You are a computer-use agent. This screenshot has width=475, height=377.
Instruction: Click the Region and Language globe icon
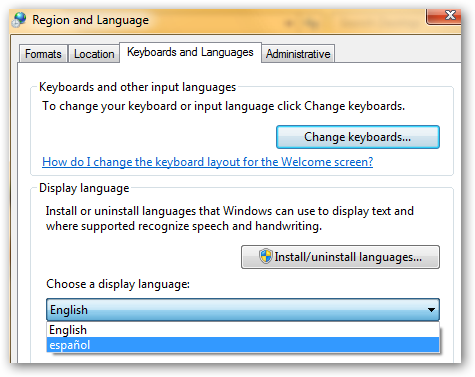(19, 20)
